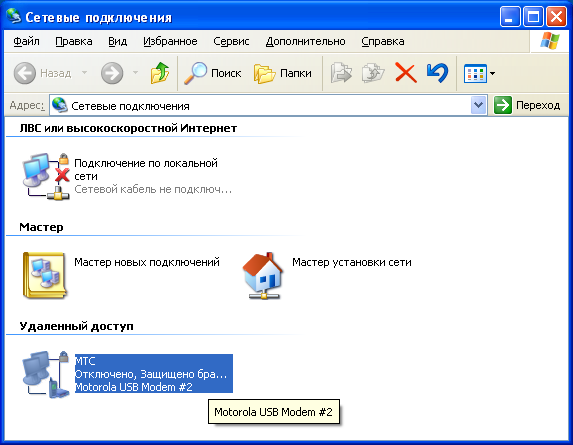Open the Файл menu

[x=26, y=41]
